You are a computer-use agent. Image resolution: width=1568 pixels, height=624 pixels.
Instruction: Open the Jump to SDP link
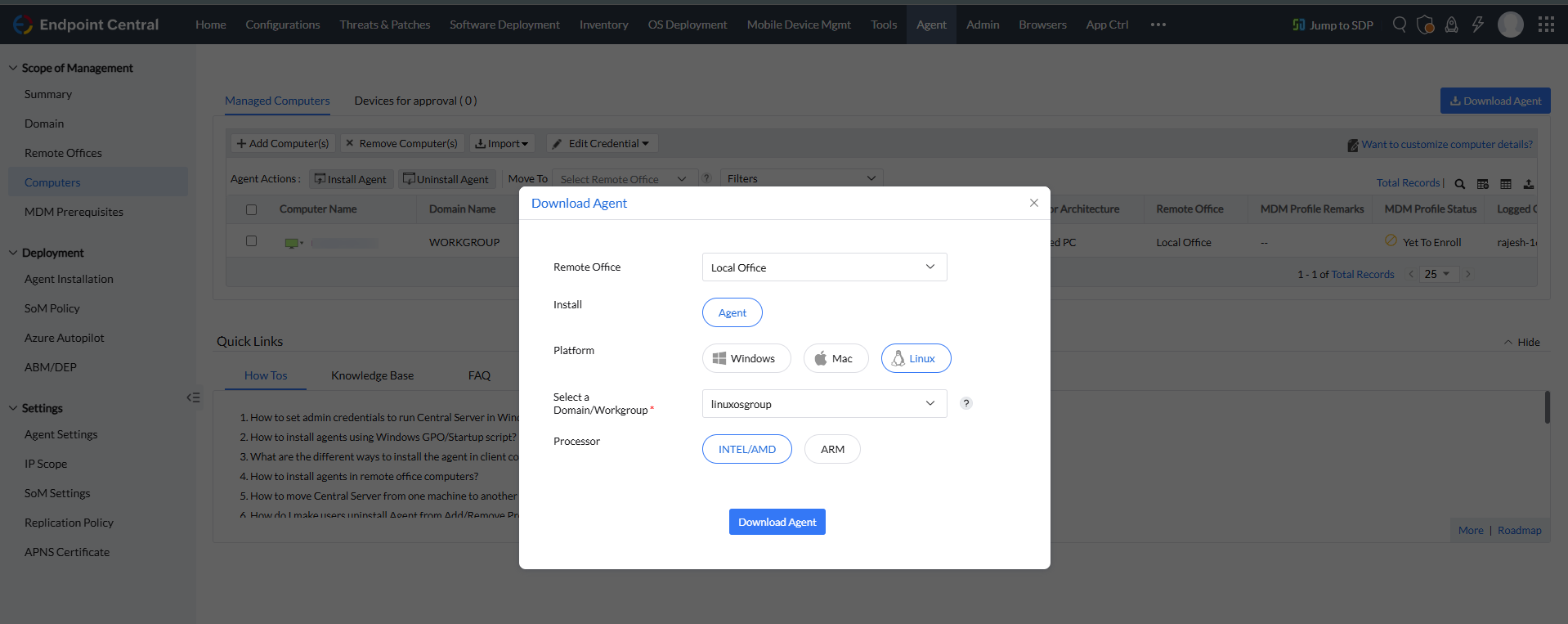point(1333,25)
